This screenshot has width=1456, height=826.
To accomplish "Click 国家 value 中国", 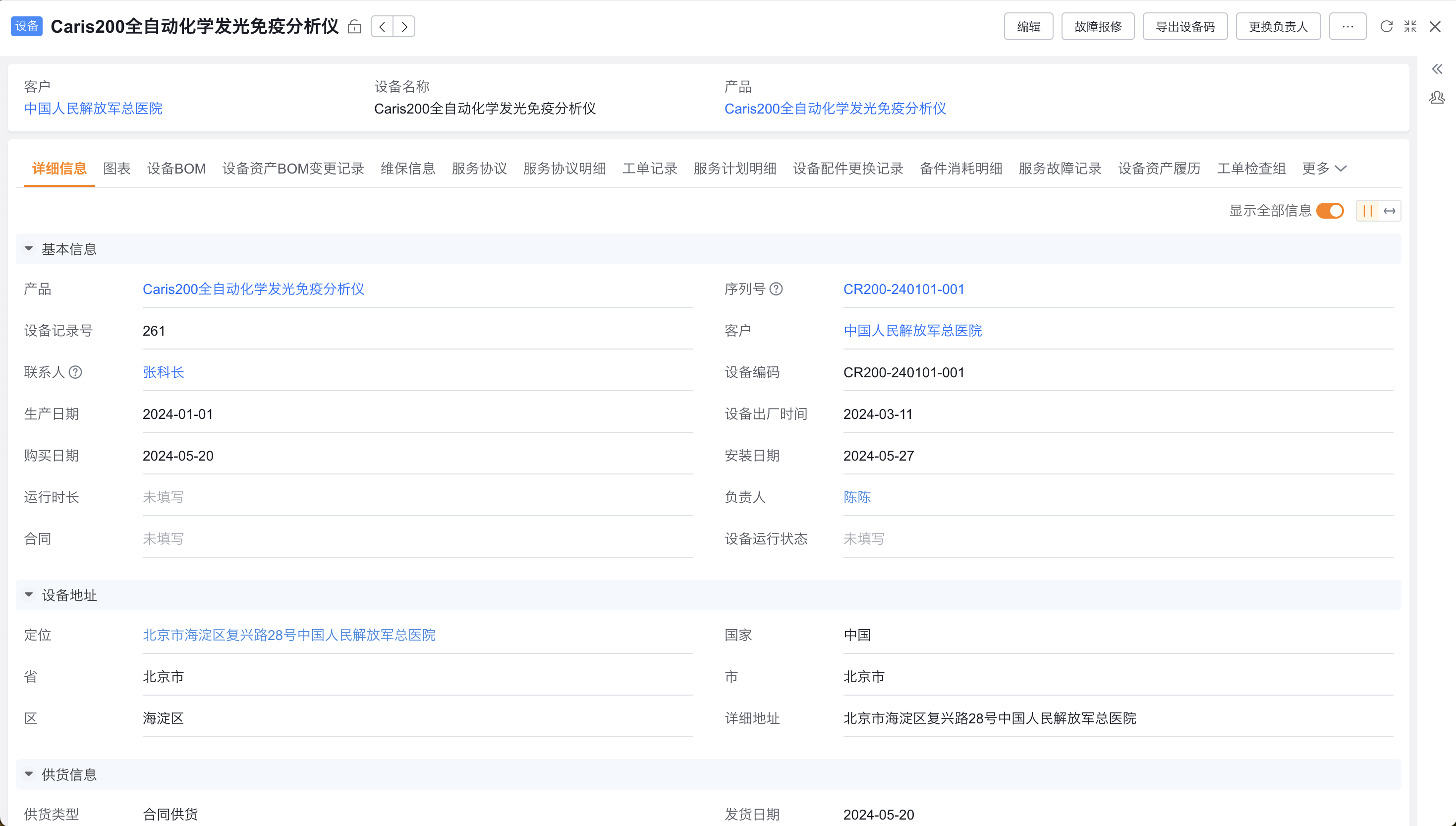I will pyautogui.click(x=857, y=635).
